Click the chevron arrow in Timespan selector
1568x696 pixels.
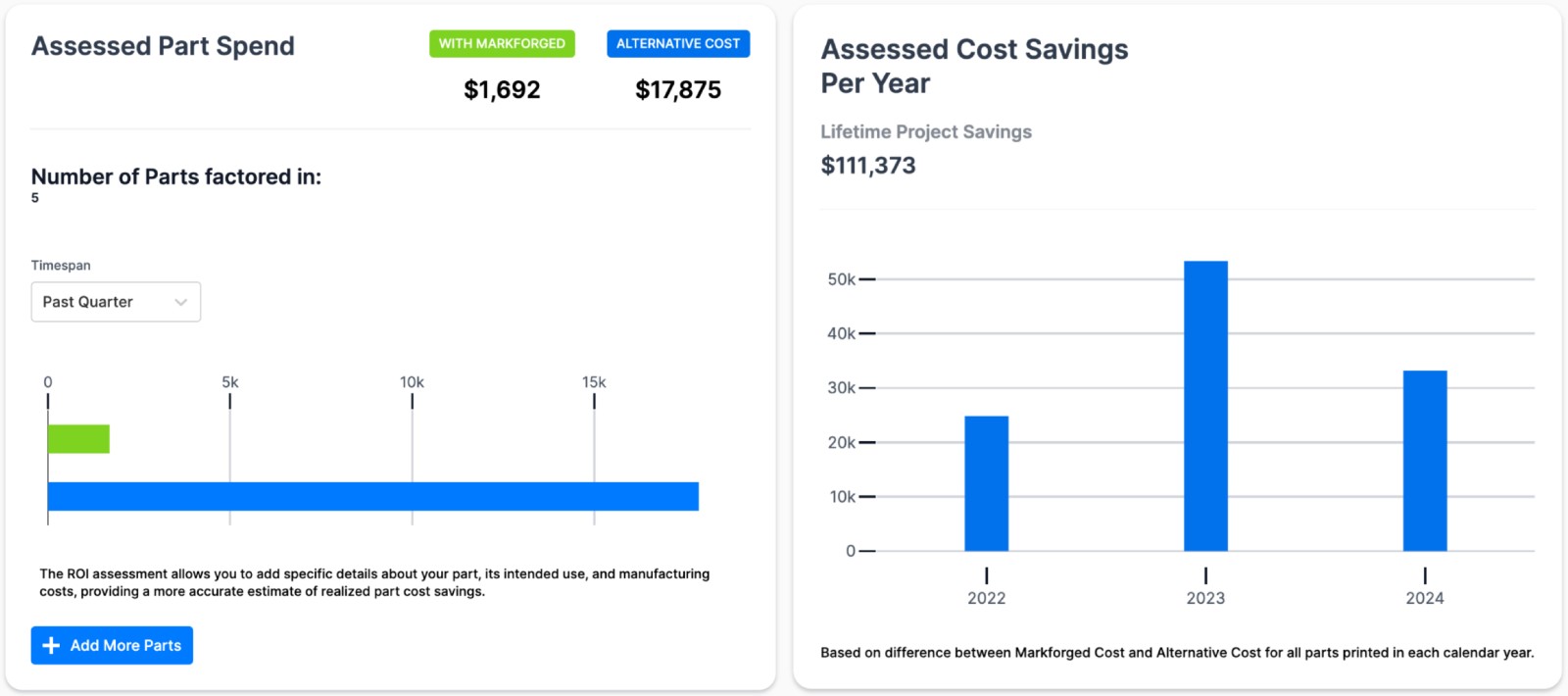181,302
